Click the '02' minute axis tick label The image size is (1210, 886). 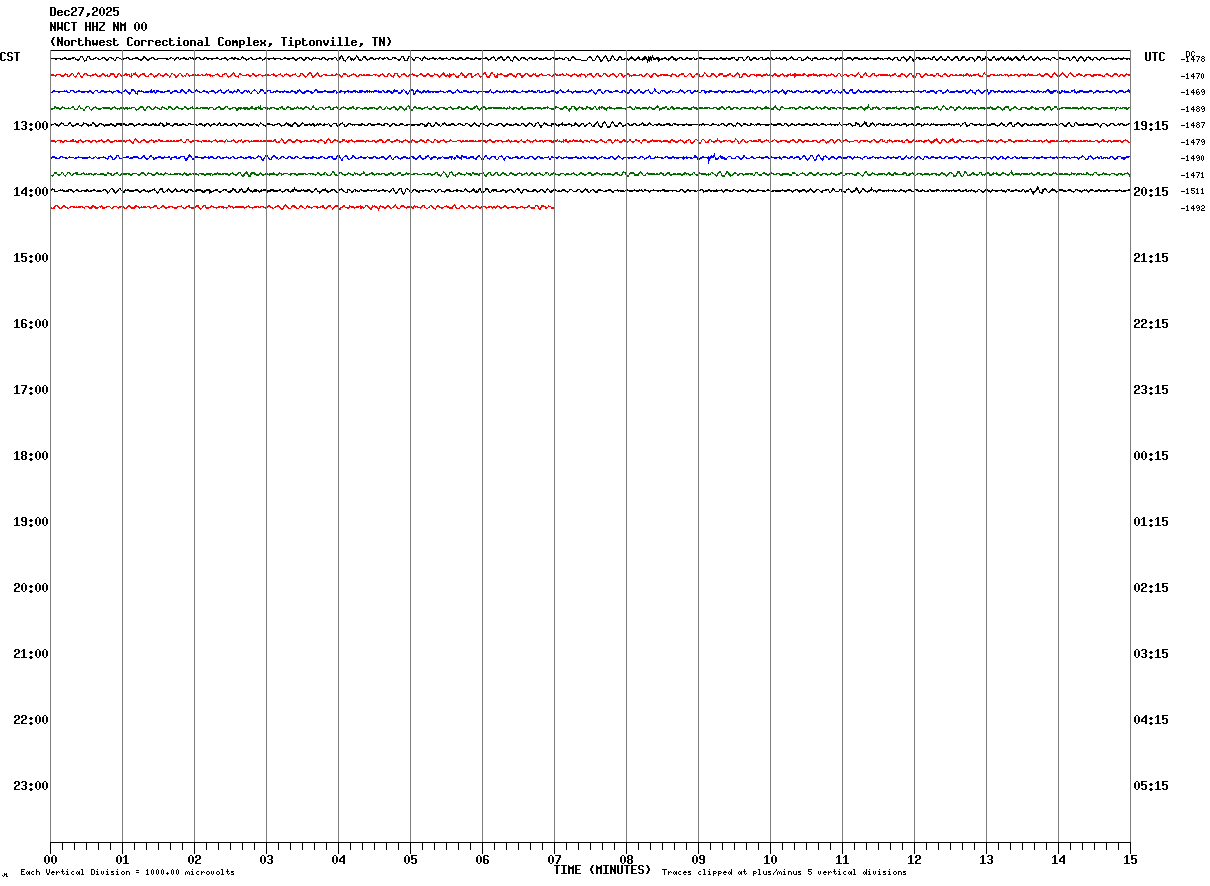[x=194, y=860]
